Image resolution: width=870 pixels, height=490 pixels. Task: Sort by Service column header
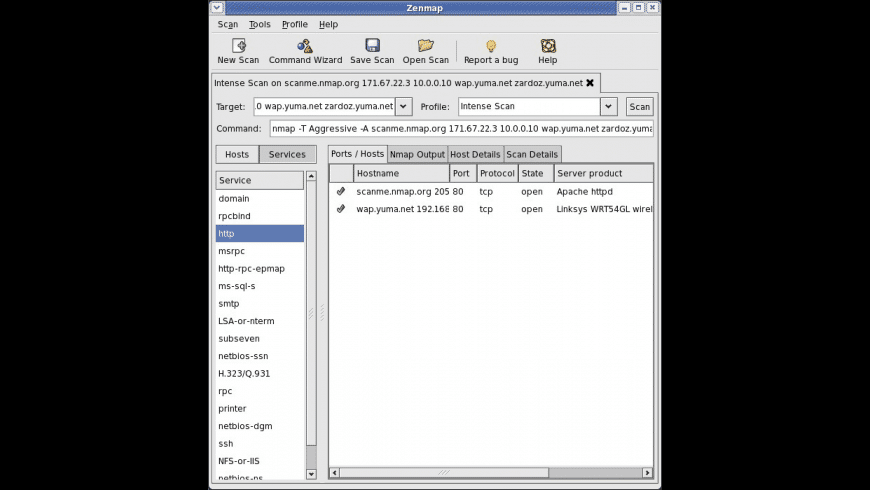tap(260, 180)
